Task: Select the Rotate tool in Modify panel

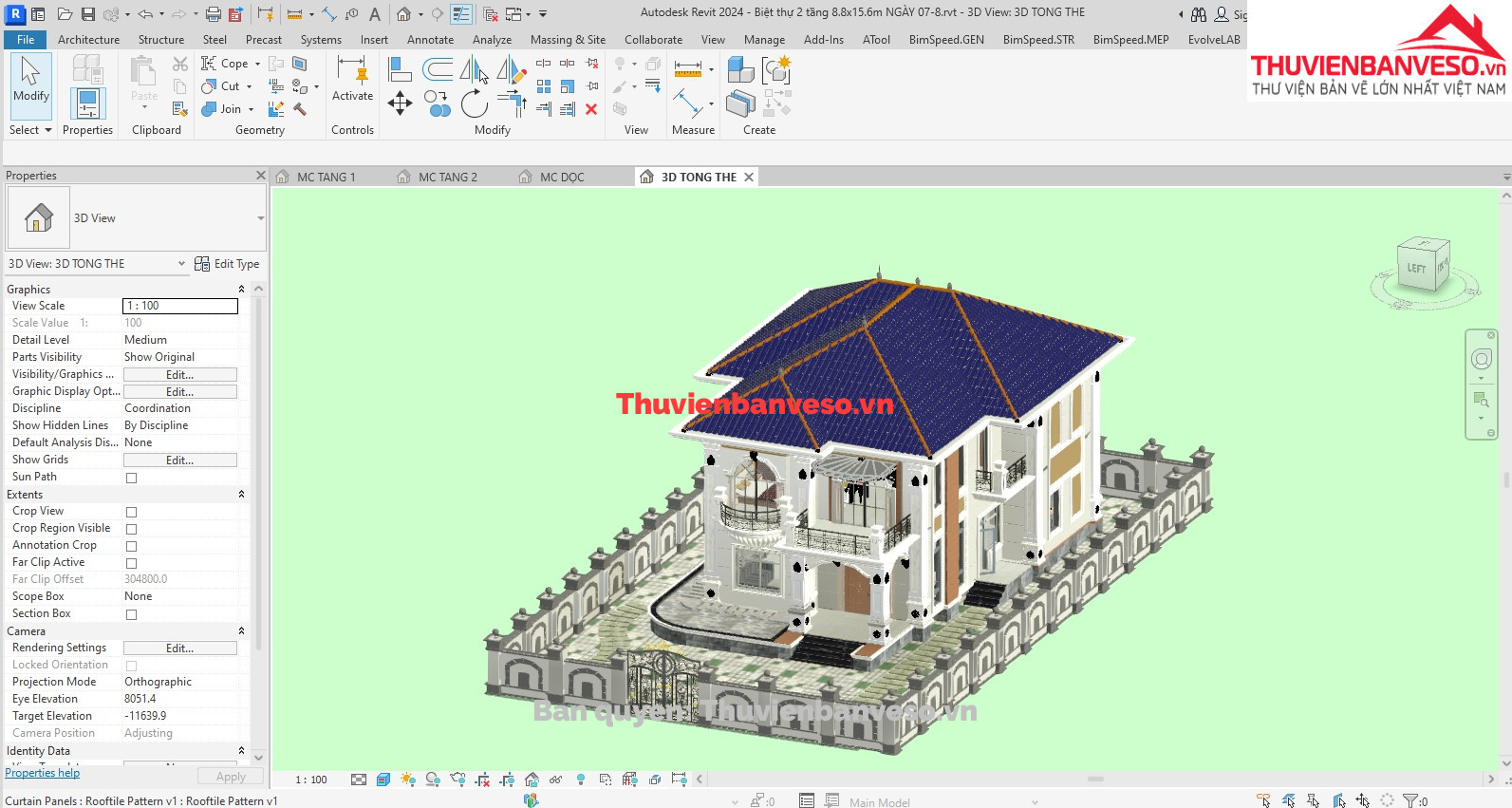Action: 474,103
